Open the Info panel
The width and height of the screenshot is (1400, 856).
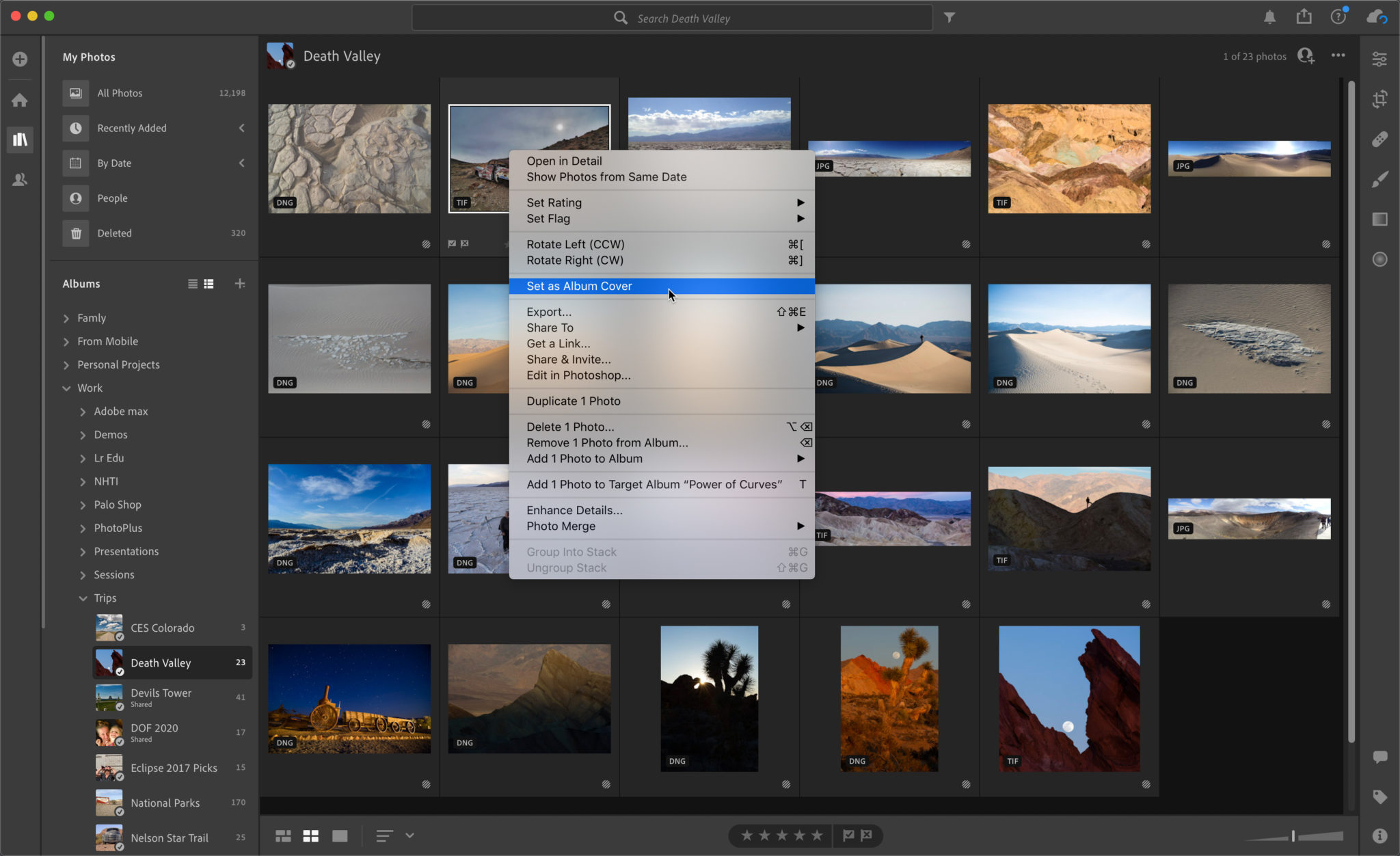[x=1379, y=835]
